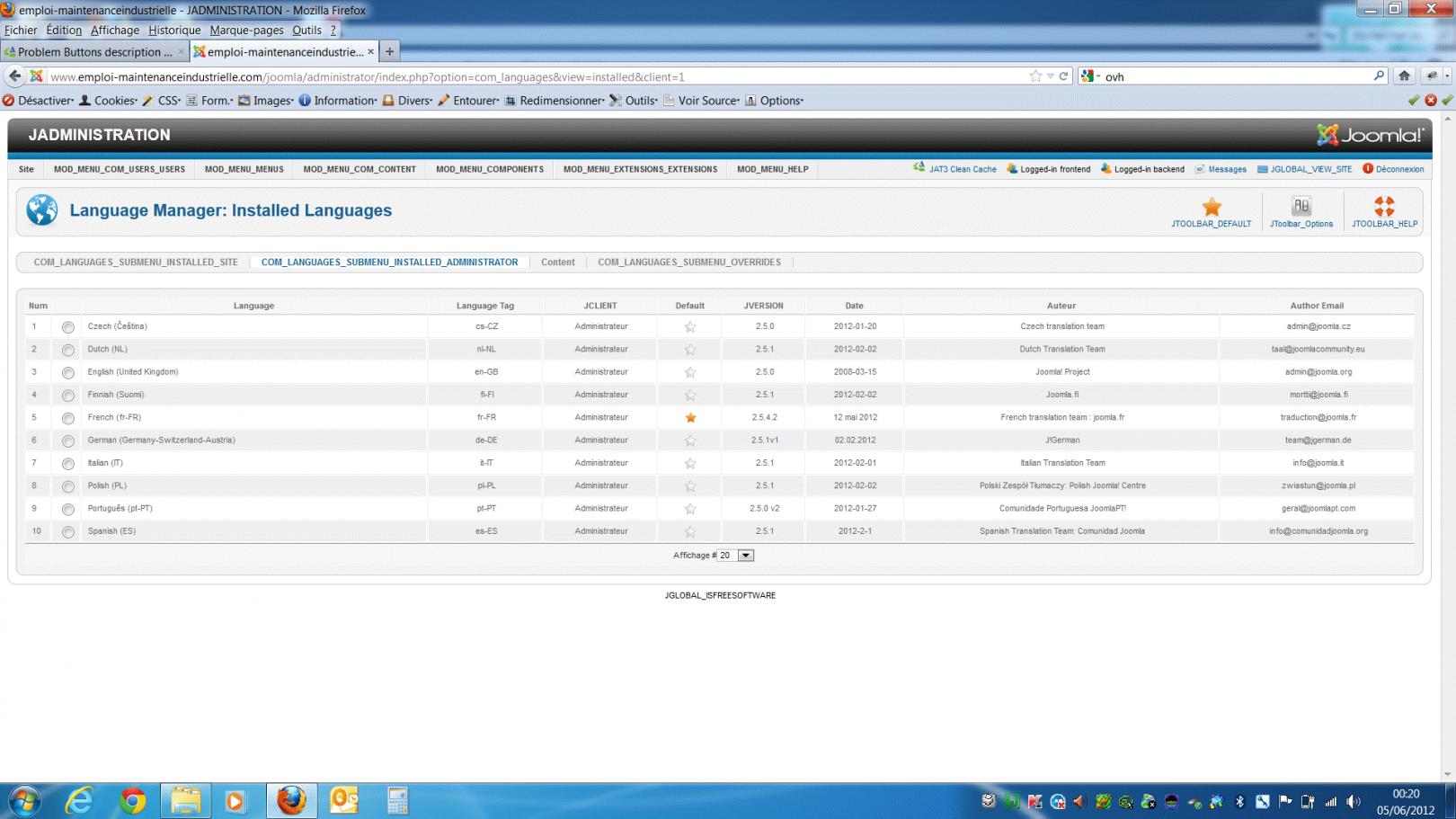Open the Affichage results-per-page dropdown
This screenshot has height=819, width=1456.
click(x=744, y=555)
